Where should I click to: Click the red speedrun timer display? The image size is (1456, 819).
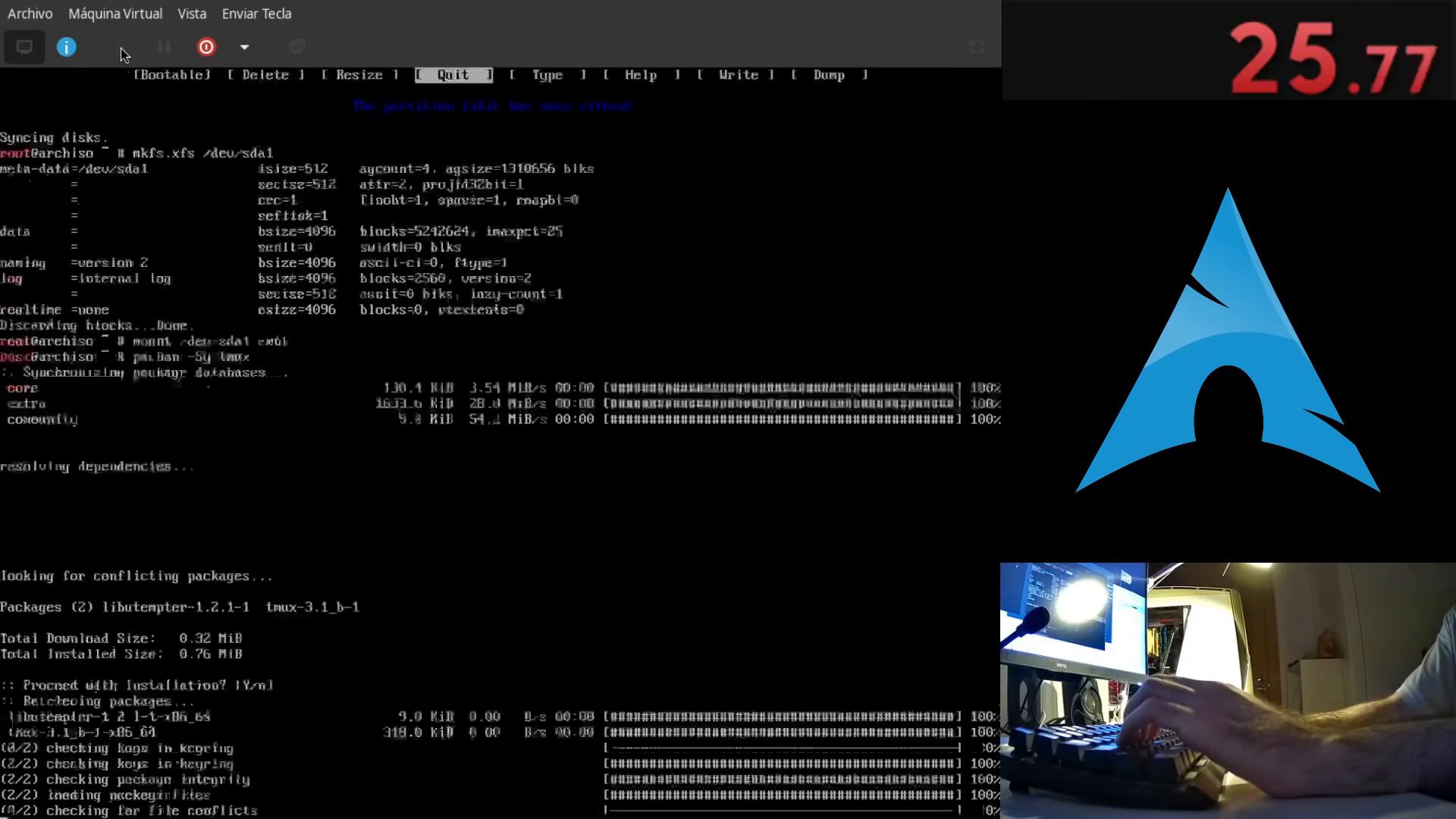pos(1332,59)
